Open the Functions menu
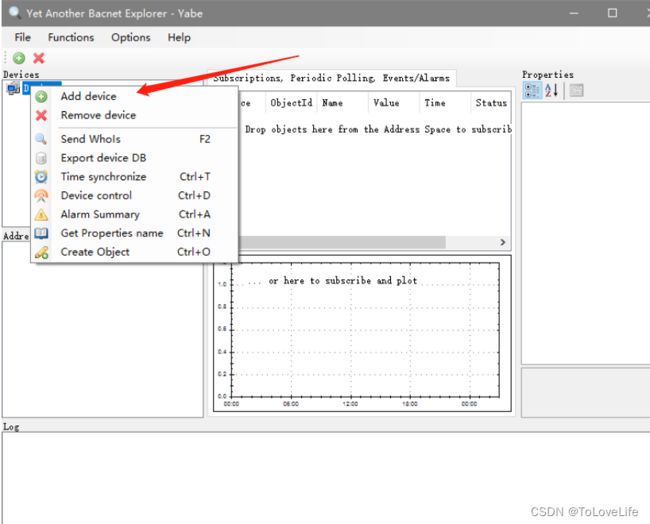 coord(71,37)
